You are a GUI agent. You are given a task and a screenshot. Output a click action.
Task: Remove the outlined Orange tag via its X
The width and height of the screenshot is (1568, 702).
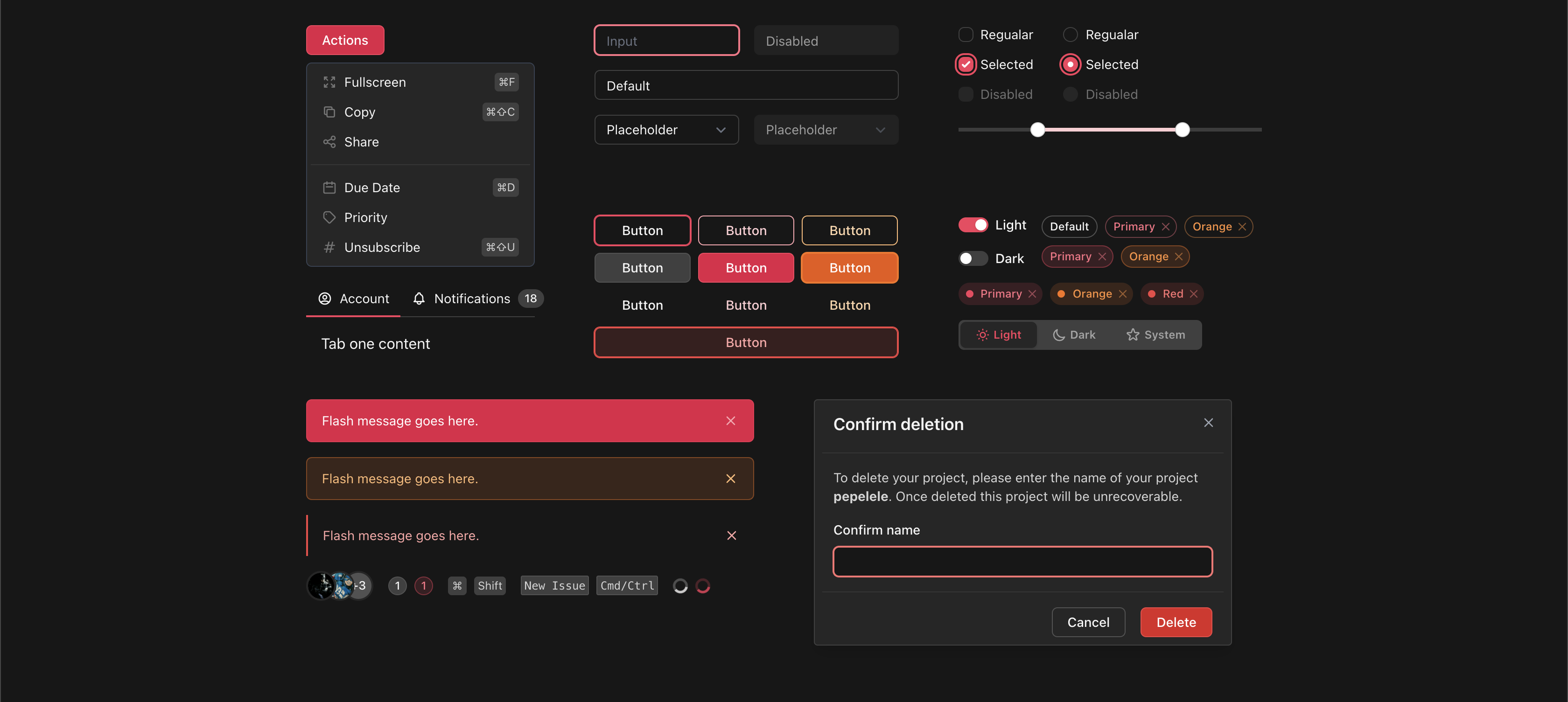coord(1242,227)
